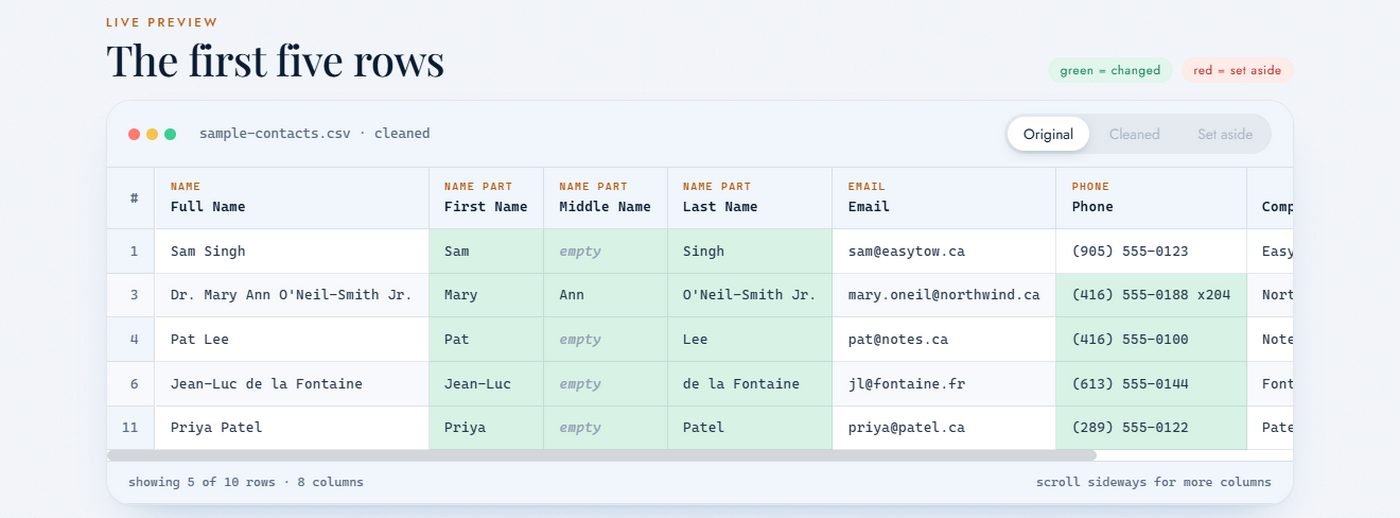Click email 'pat@notes.ca'

point(944,339)
